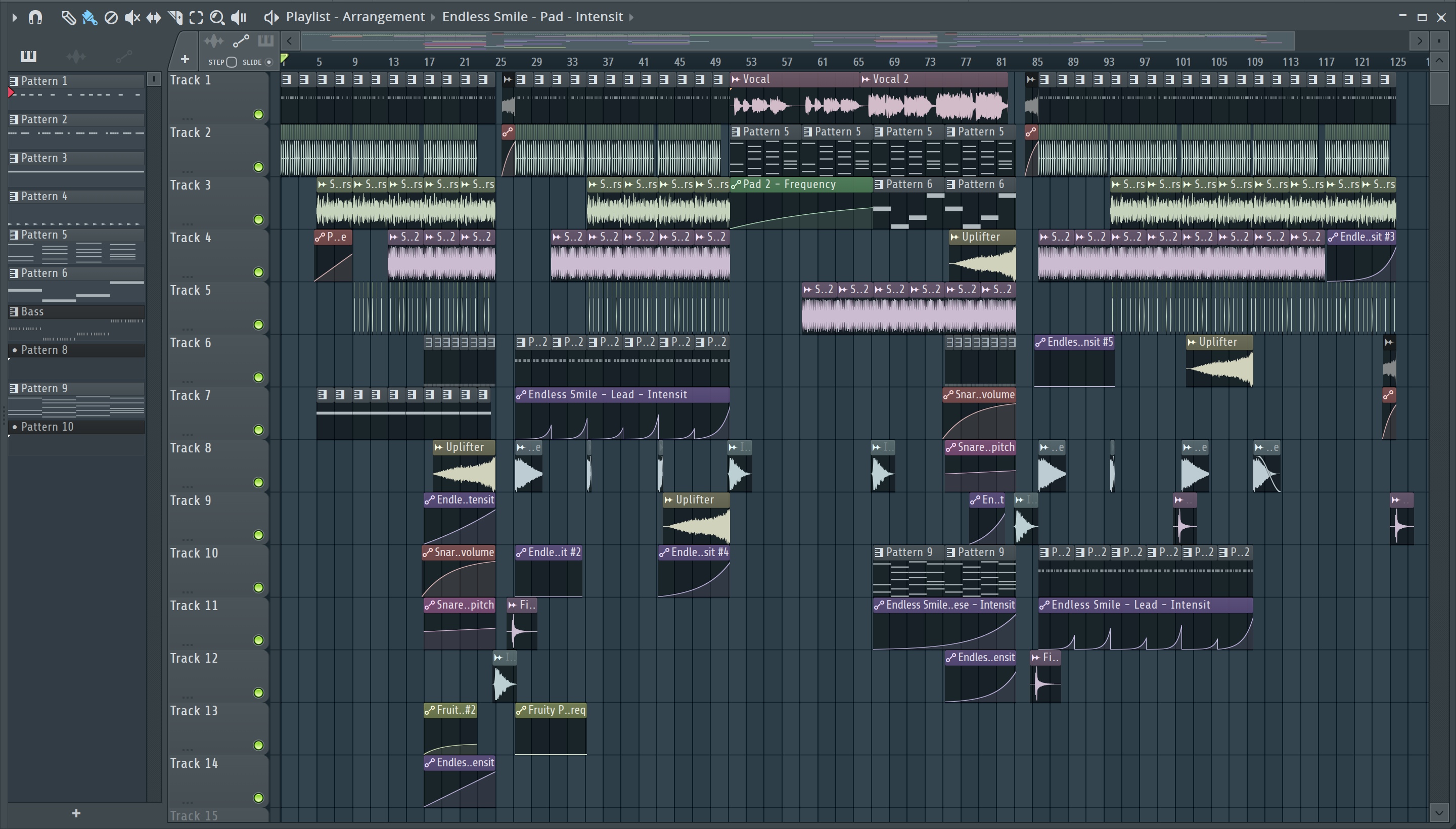
Task: Open arrow after Playlist - Arrangement
Action: coord(433,18)
